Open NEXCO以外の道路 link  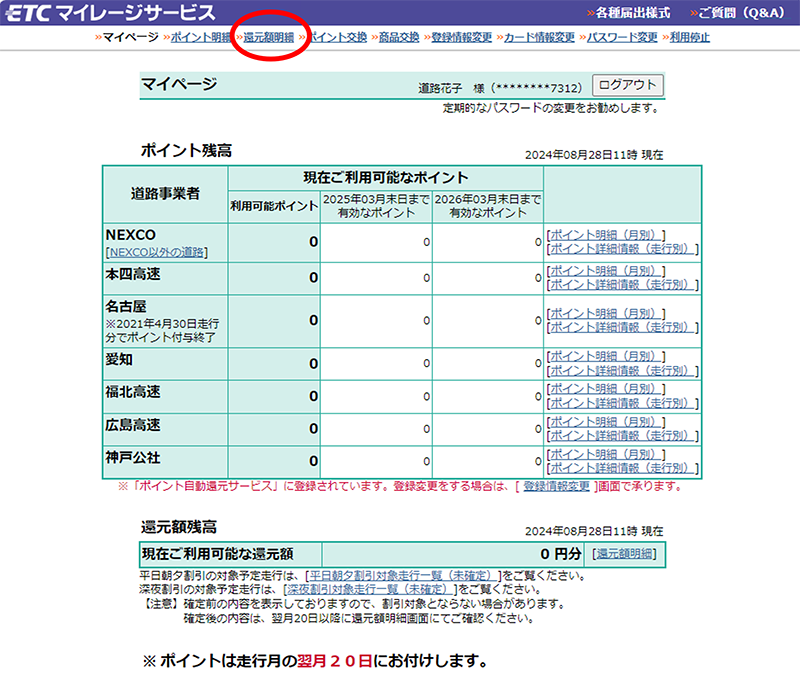pyautogui.click(x=157, y=252)
